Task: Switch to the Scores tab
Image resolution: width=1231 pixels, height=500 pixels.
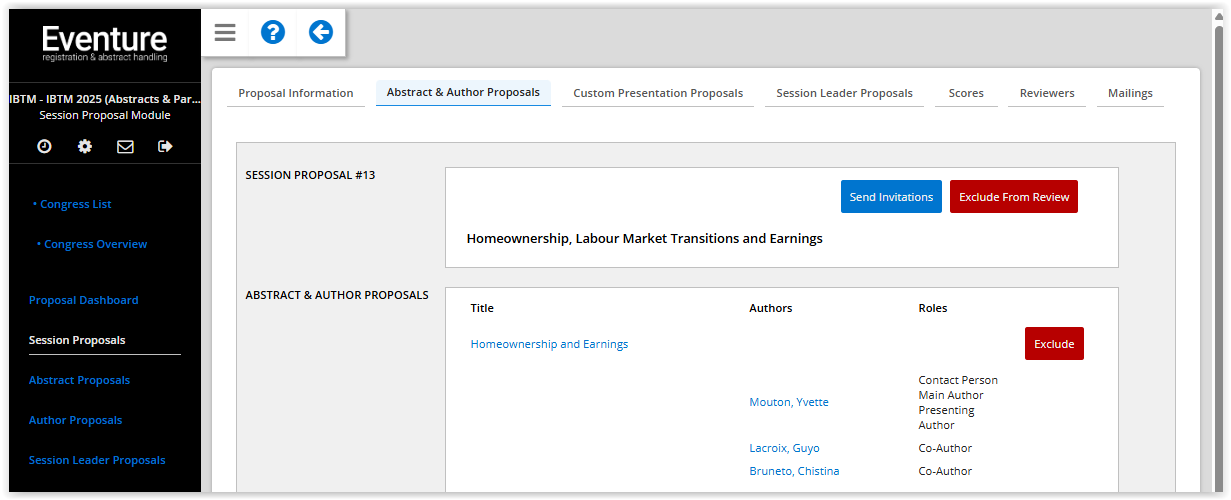Action: pyautogui.click(x=966, y=93)
